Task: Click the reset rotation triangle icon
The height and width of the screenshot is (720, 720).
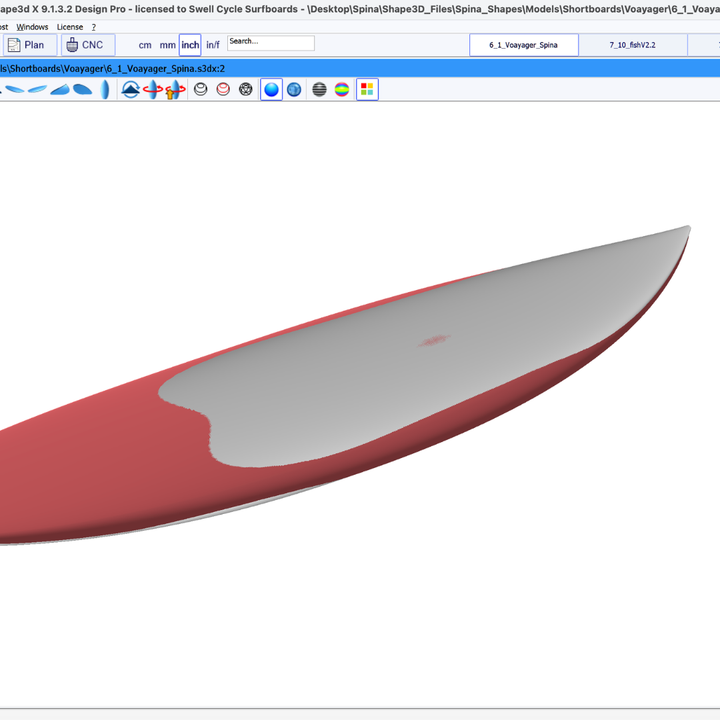Action: coord(130,89)
